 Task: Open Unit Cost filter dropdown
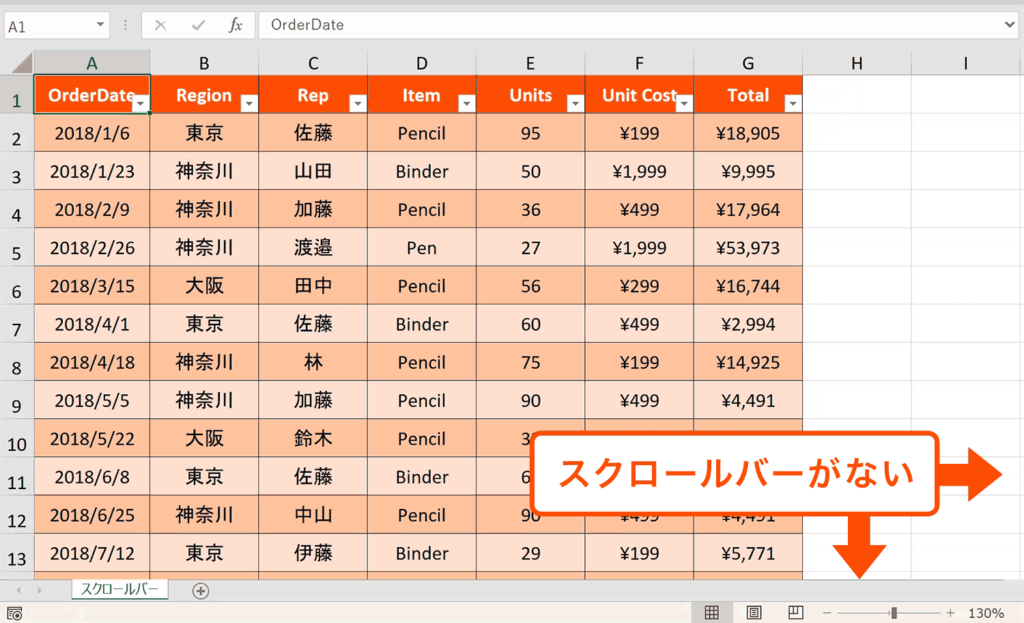pyautogui.click(x=684, y=103)
